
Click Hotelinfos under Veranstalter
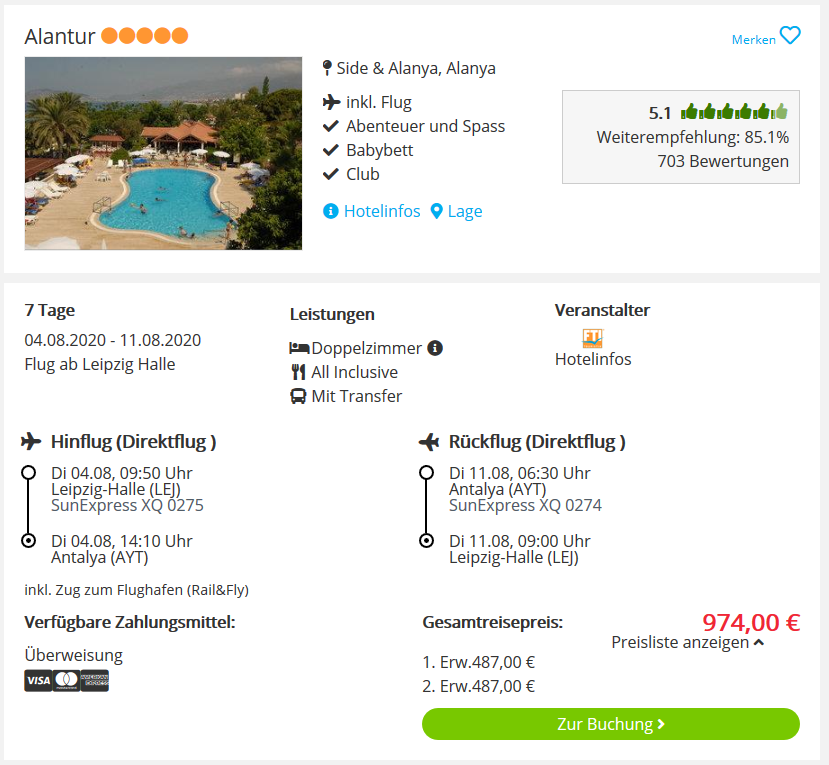click(593, 359)
